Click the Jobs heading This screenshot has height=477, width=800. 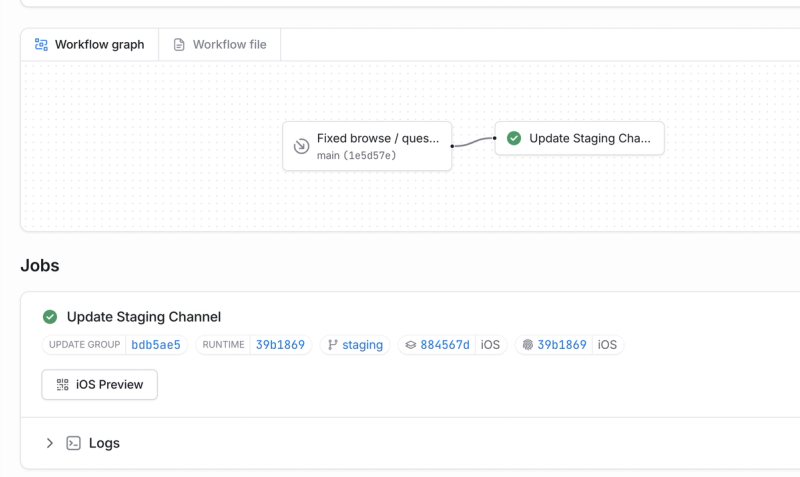[40, 265]
